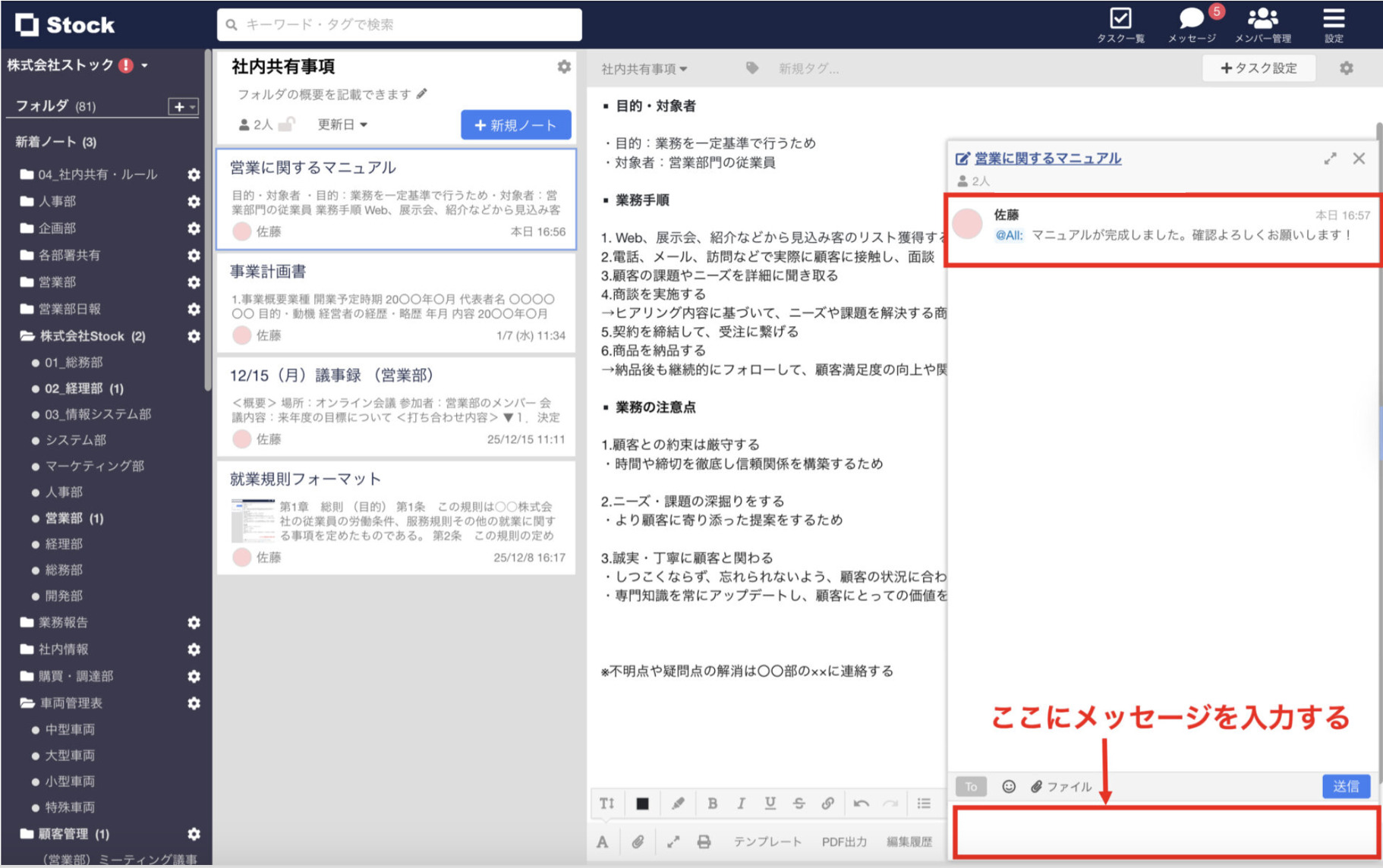
Task: Send message with 送信 button
Action: click(1346, 787)
